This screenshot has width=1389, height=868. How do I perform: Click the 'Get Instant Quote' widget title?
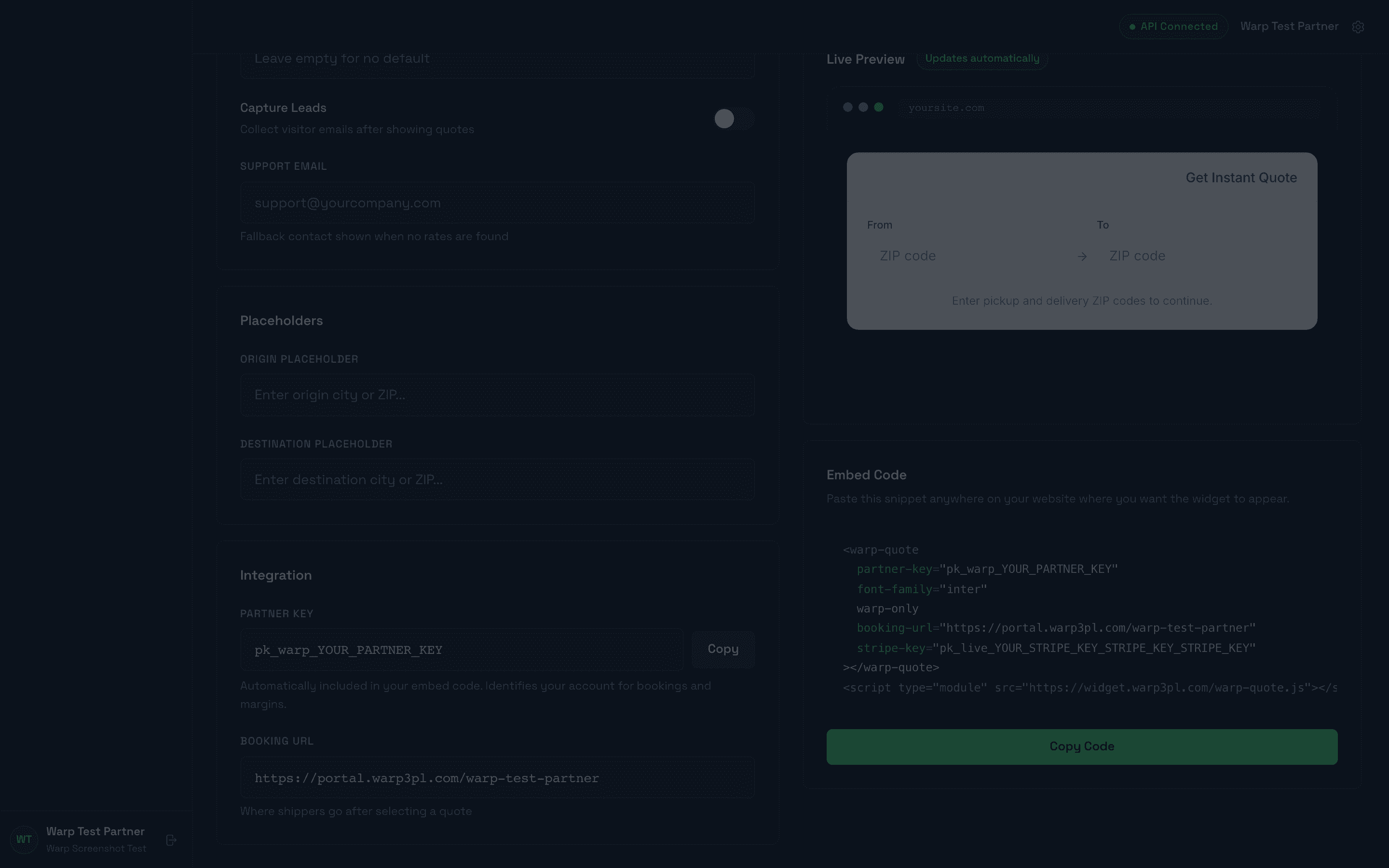click(x=1241, y=178)
